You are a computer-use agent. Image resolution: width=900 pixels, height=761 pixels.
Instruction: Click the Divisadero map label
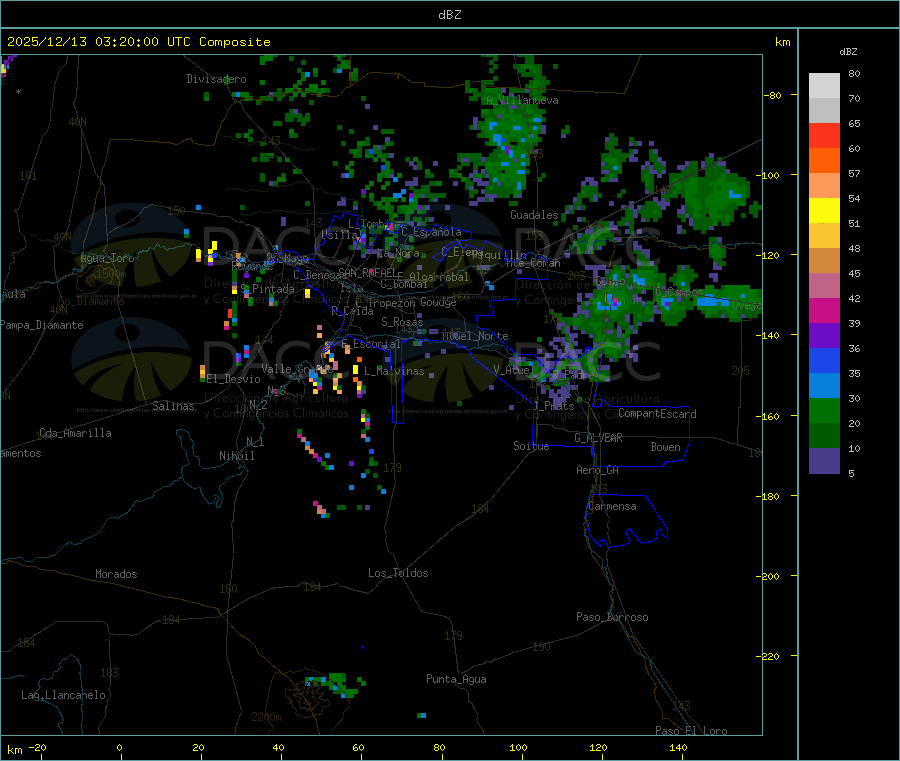point(216,79)
